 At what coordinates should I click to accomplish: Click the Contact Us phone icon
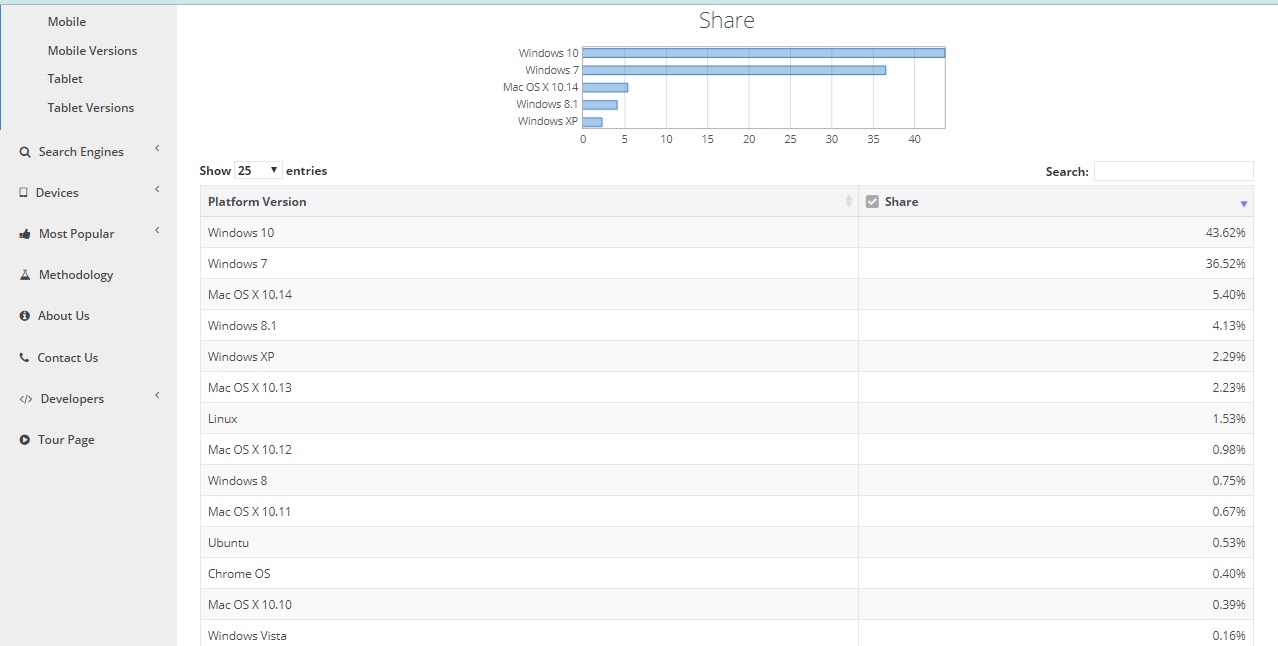pos(24,358)
